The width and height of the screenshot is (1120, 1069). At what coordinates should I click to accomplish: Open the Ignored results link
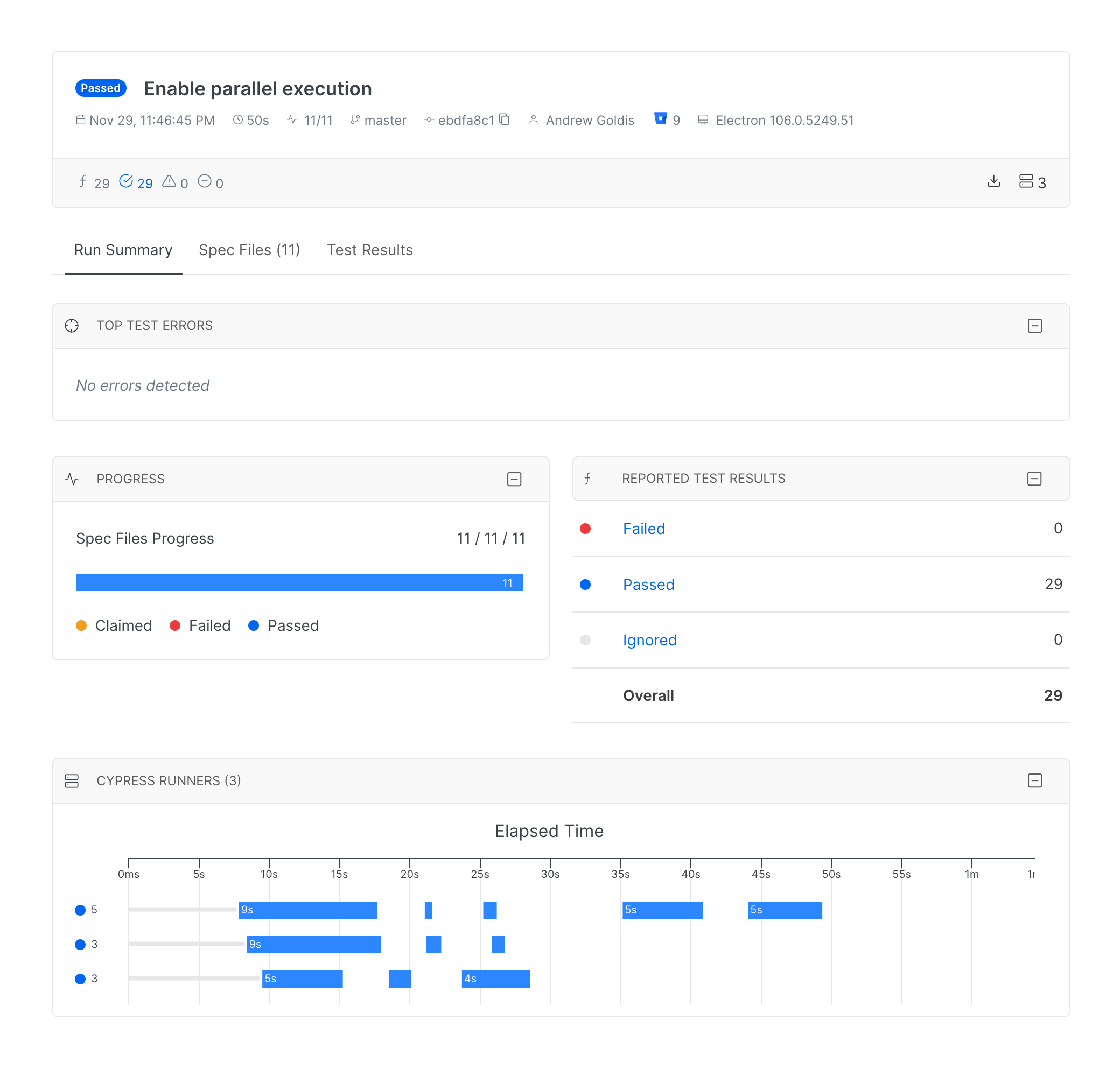(649, 640)
